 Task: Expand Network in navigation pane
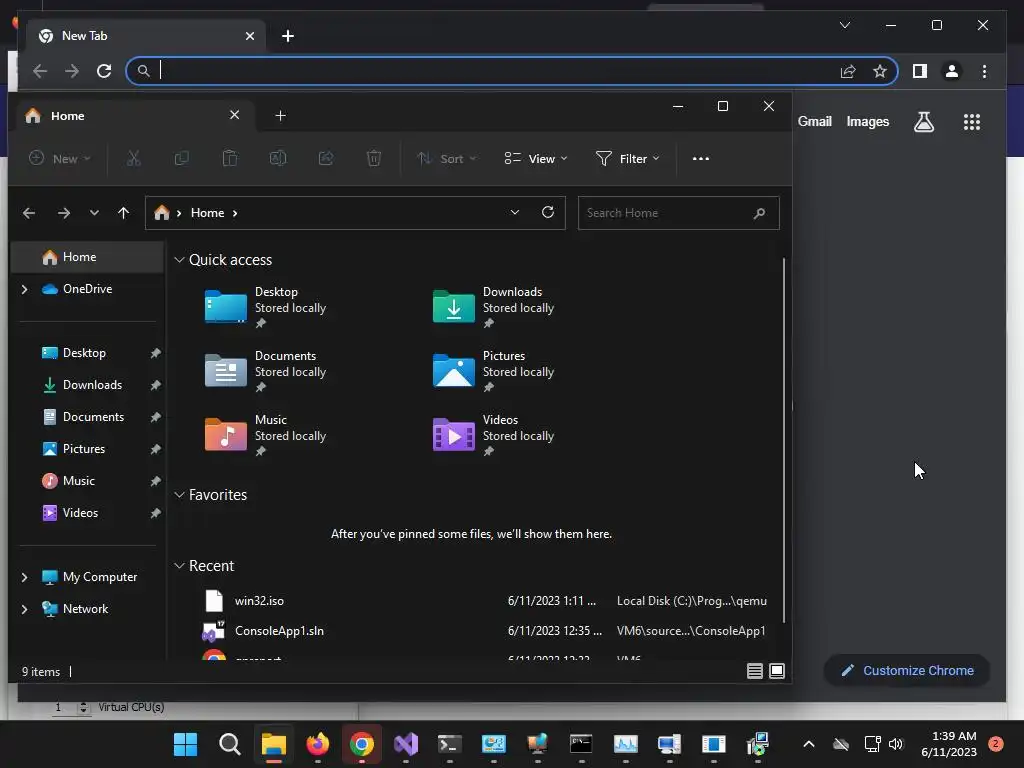tap(25, 609)
